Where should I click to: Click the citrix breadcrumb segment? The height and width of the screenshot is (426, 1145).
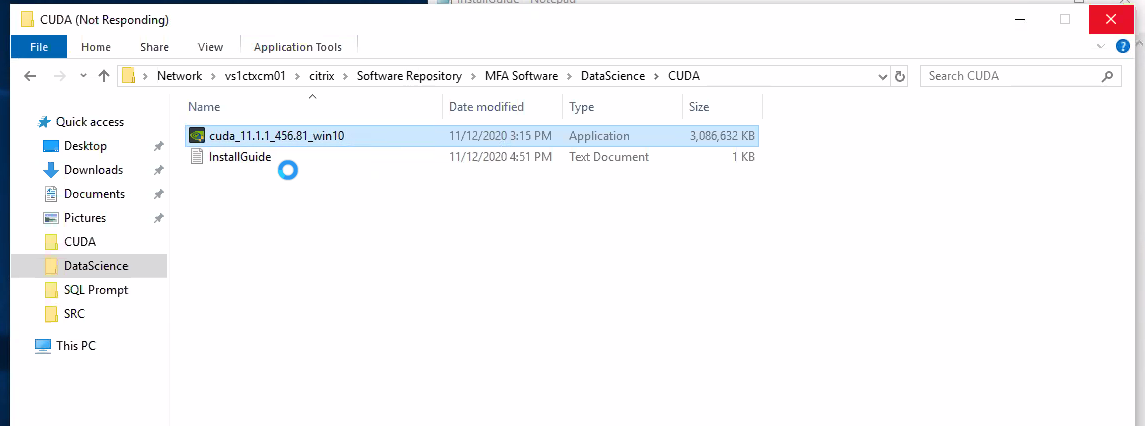pos(321,76)
